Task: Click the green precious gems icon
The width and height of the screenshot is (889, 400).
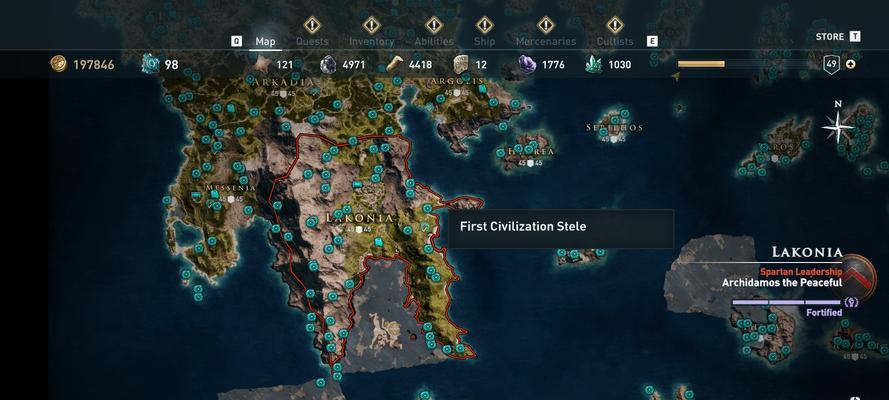Action: pos(593,65)
